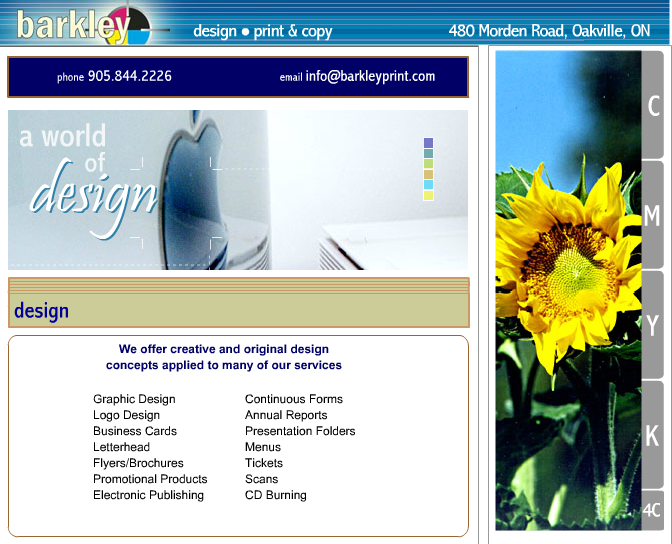
Task: Click the 'design' section heading
Action: 42,311
